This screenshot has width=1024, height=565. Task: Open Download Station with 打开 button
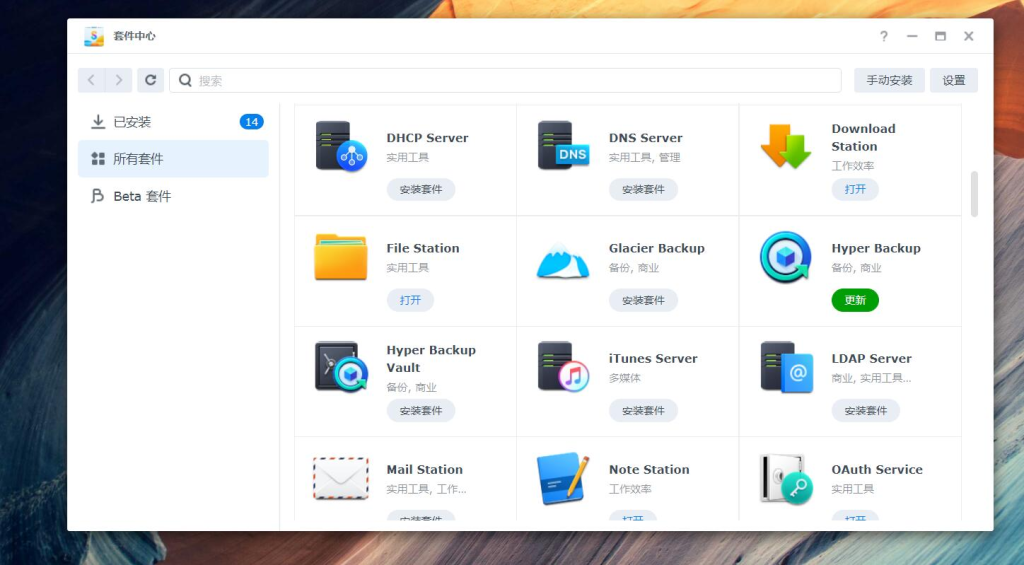(855, 189)
